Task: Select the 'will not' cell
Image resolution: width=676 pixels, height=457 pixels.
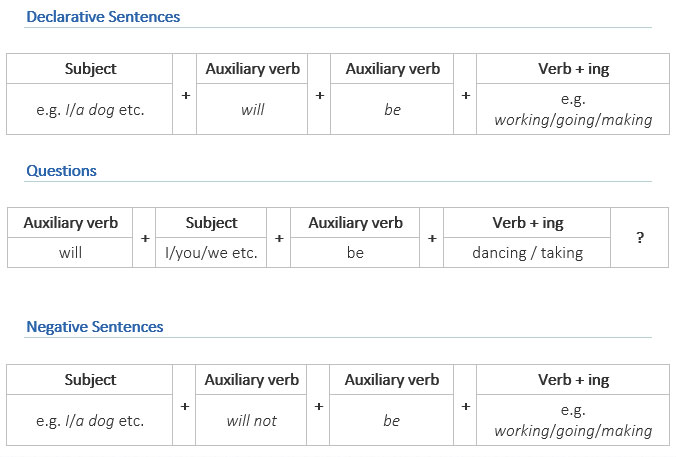Action: (x=251, y=420)
